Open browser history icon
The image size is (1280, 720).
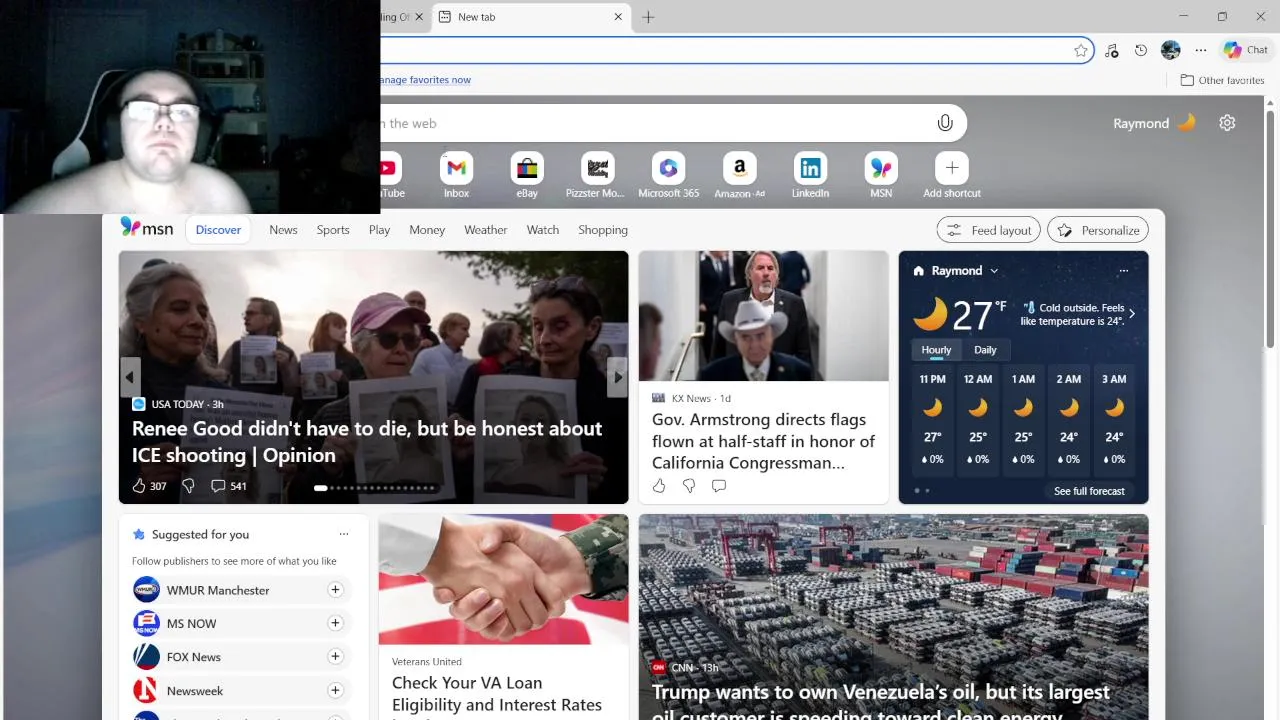pos(1141,50)
